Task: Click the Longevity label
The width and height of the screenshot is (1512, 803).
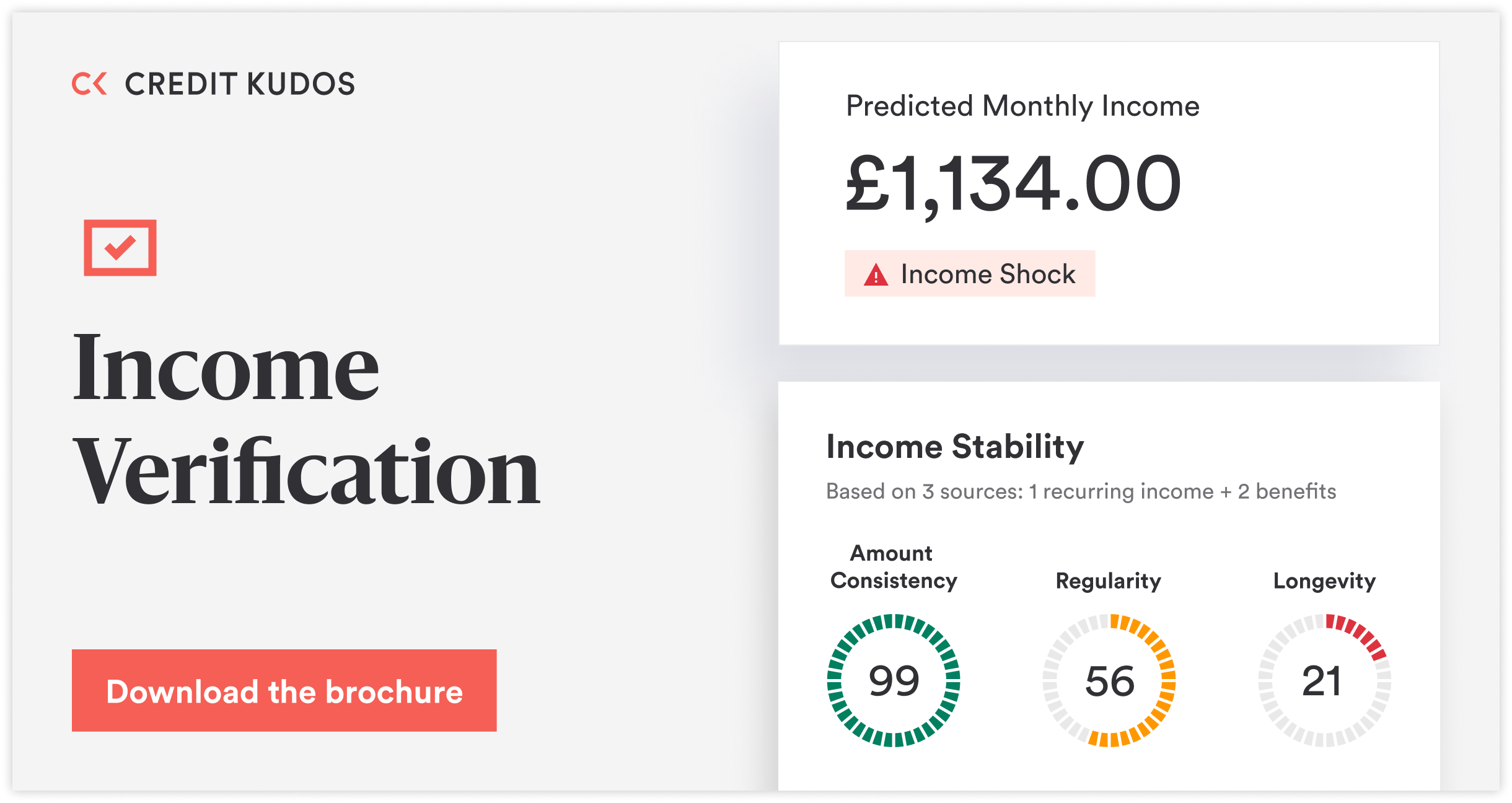Action: coord(1324,581)
